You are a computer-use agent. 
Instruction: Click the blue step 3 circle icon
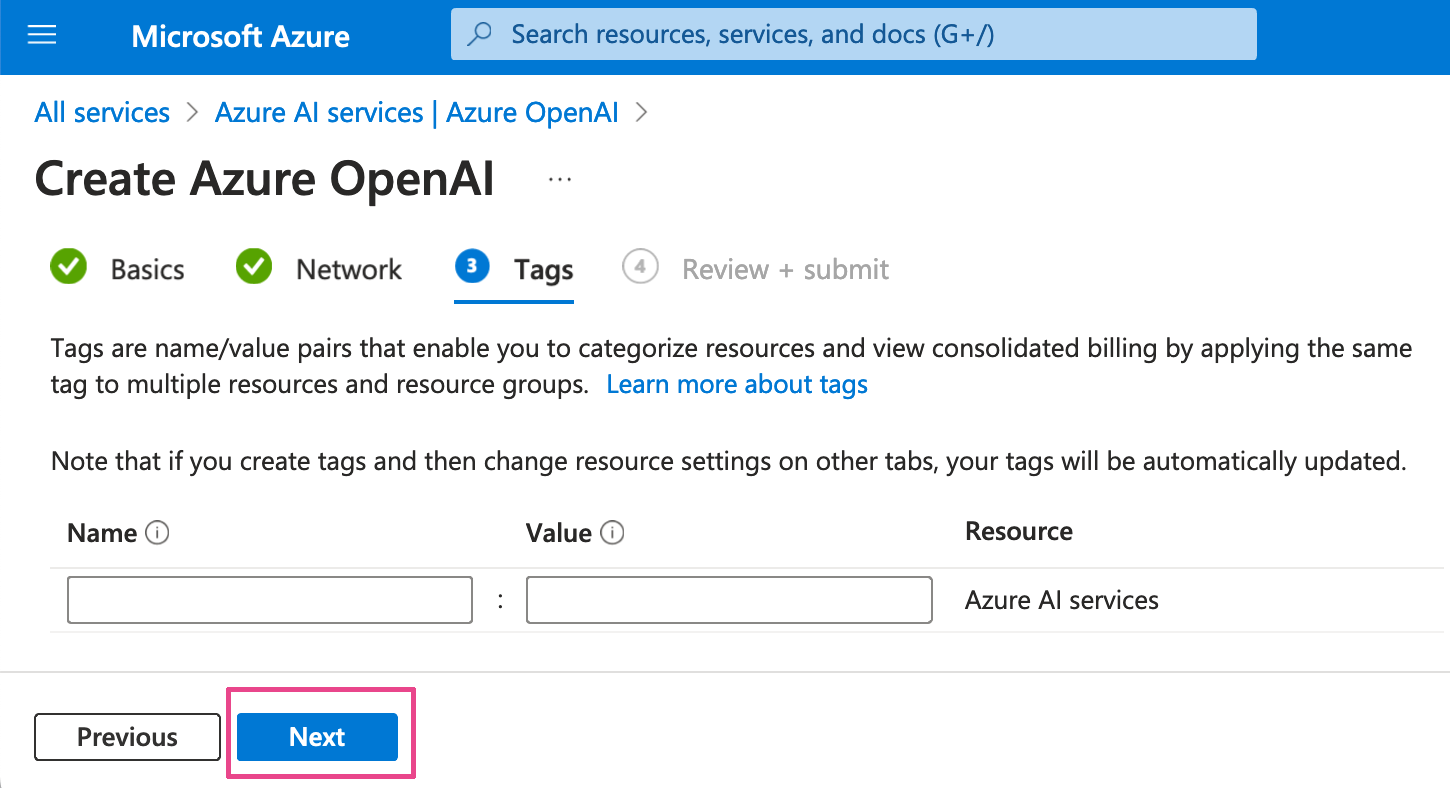point(472,268)
